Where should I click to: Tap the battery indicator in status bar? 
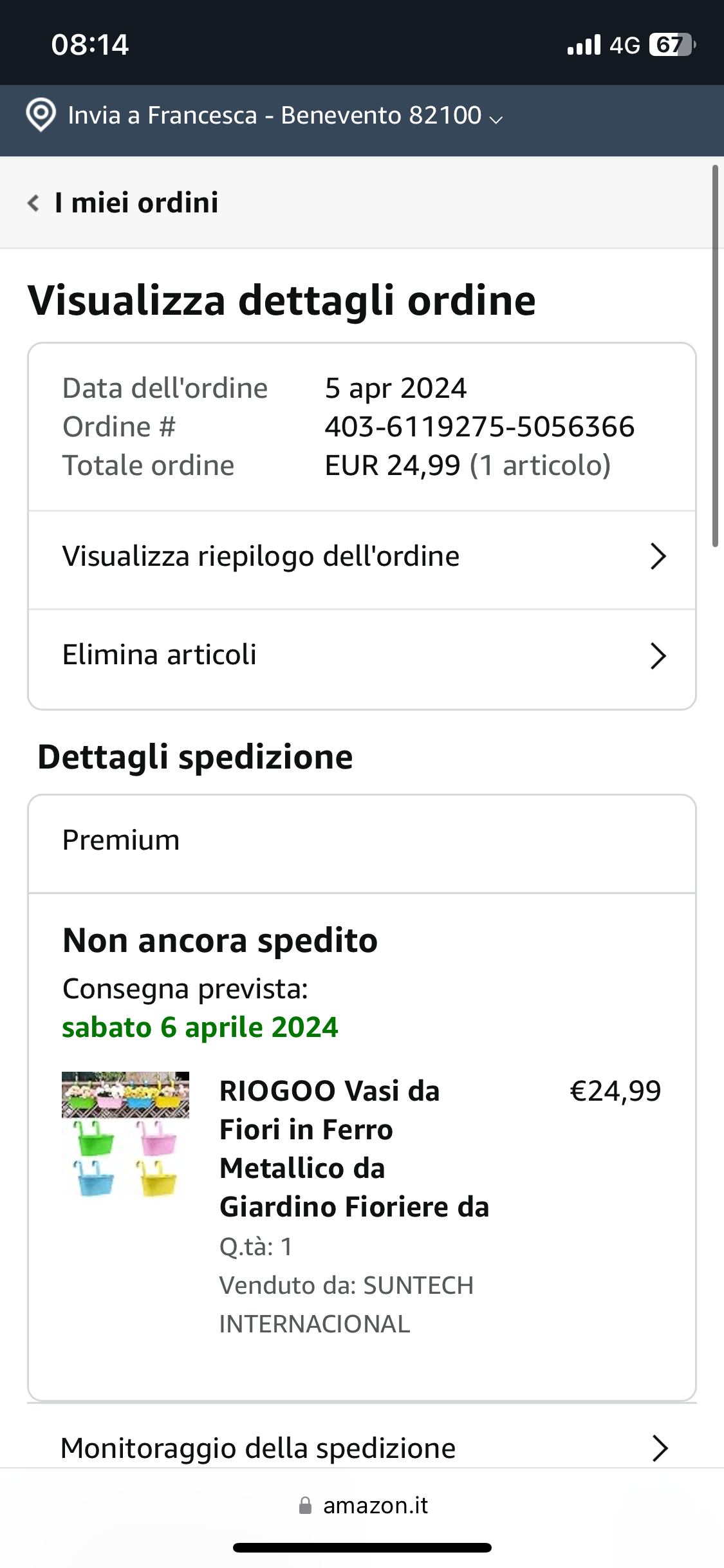(x=672, y=45)
